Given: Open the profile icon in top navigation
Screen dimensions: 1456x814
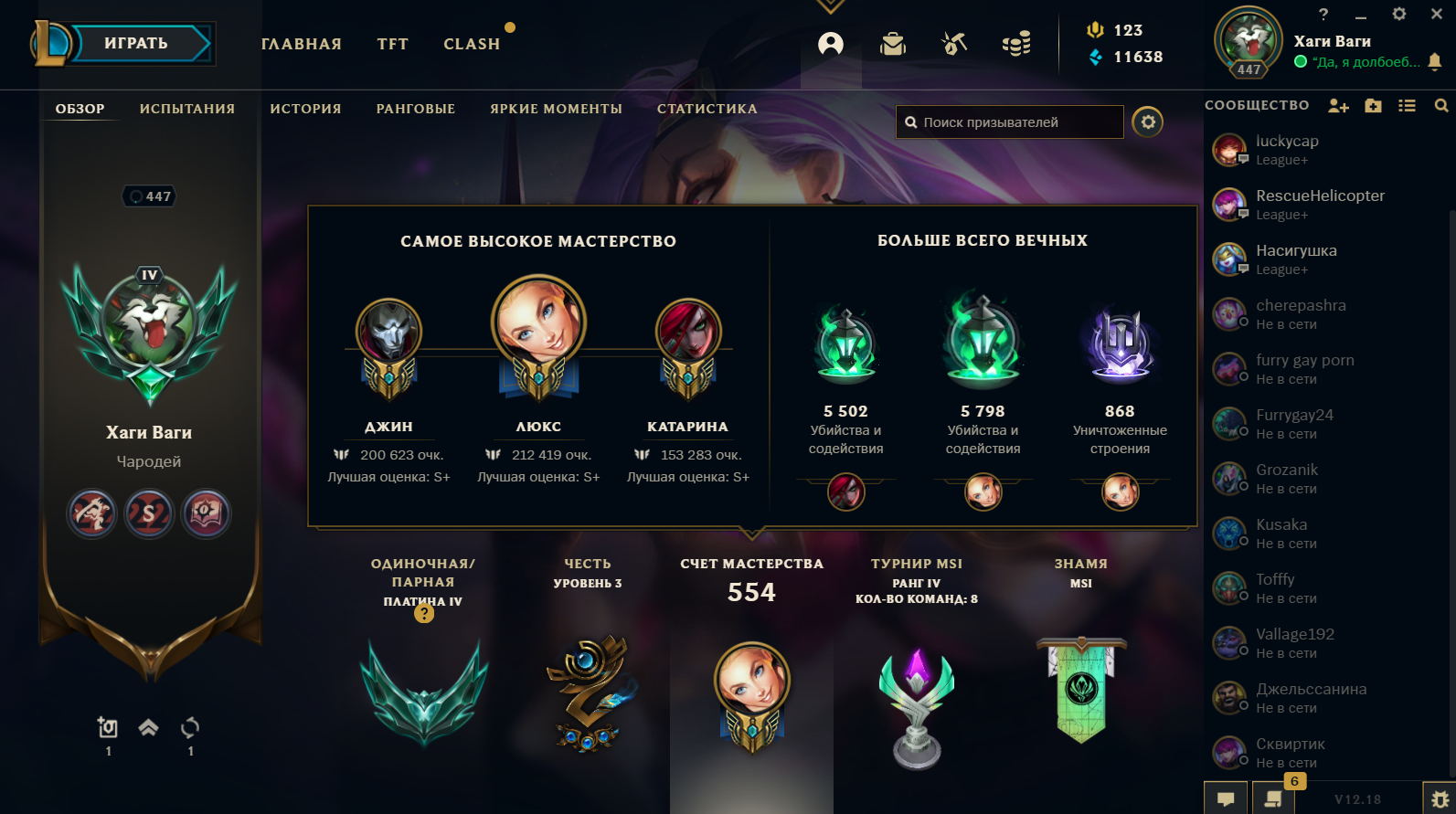Looking at the screenshot, I should (831, 44).
